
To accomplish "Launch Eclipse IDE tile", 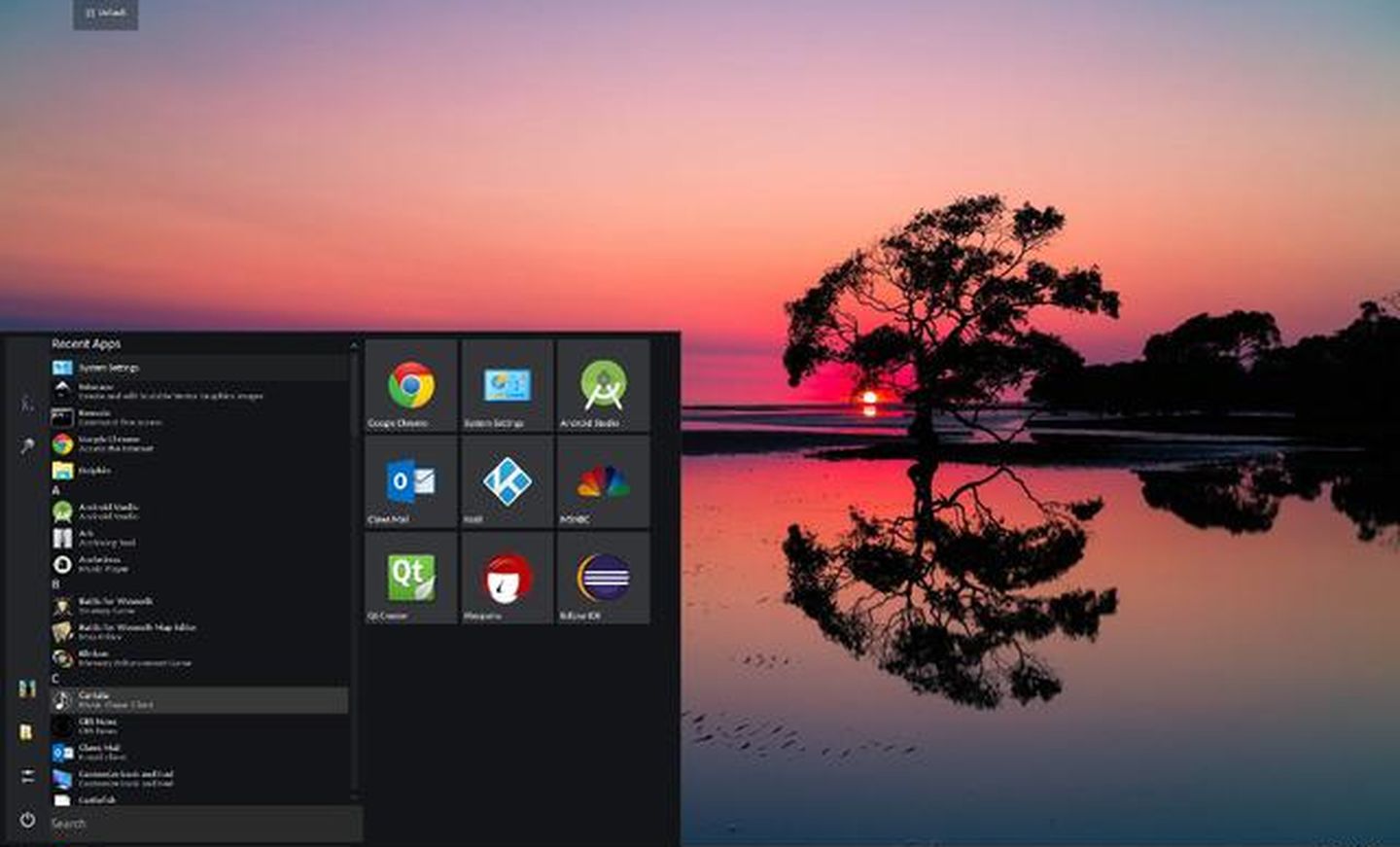I will pyautogui.click(x=600, y=581).
